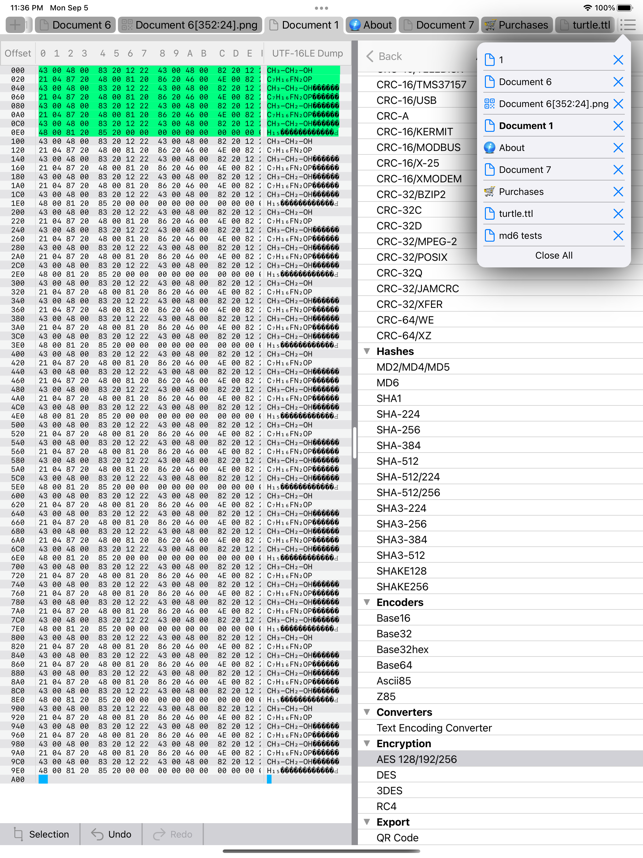Go Back in the tools panel
643x858 pixels.
coord(384,56)
